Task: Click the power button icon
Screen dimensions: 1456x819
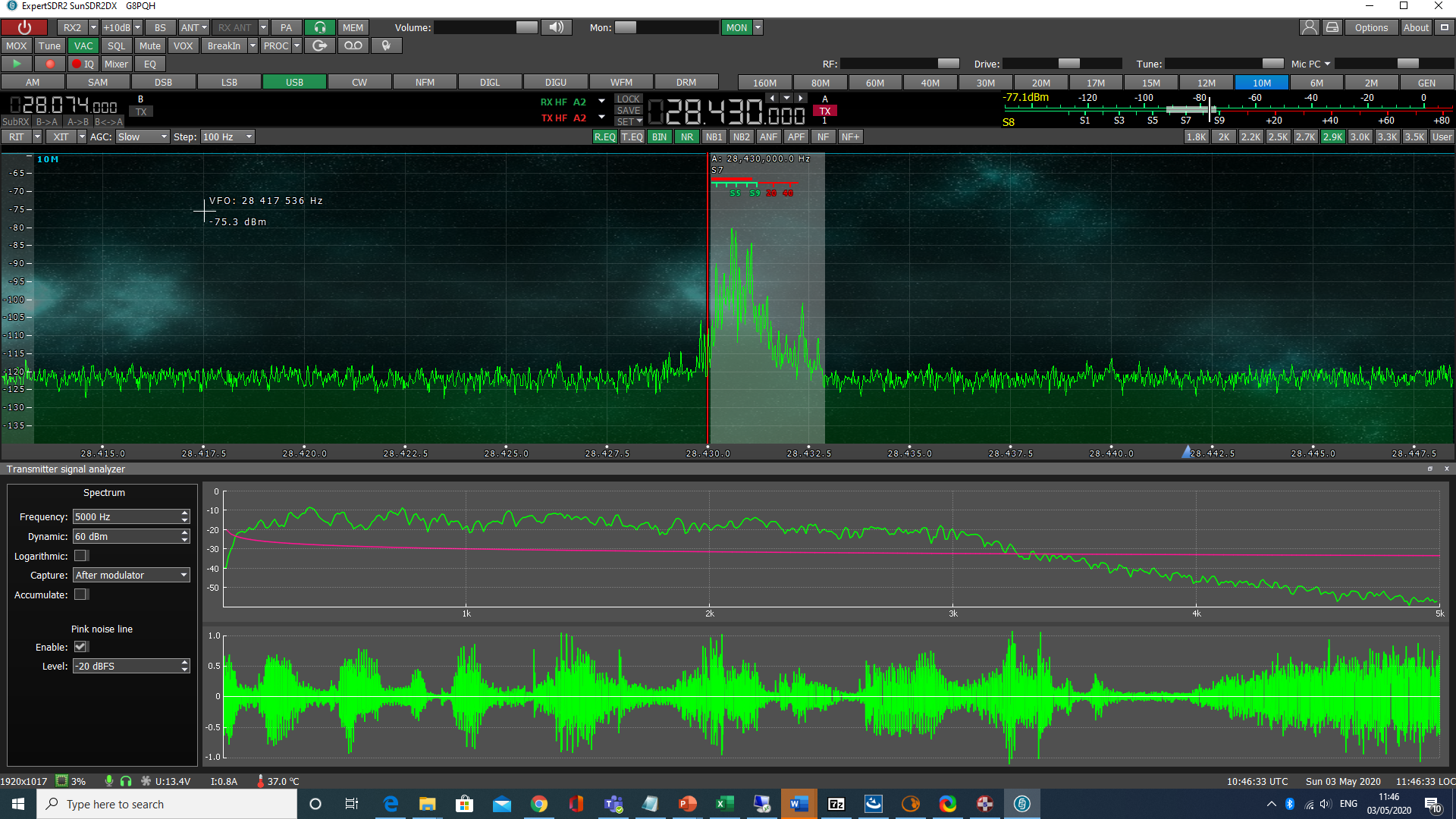Action: click(x=25, y=27)
